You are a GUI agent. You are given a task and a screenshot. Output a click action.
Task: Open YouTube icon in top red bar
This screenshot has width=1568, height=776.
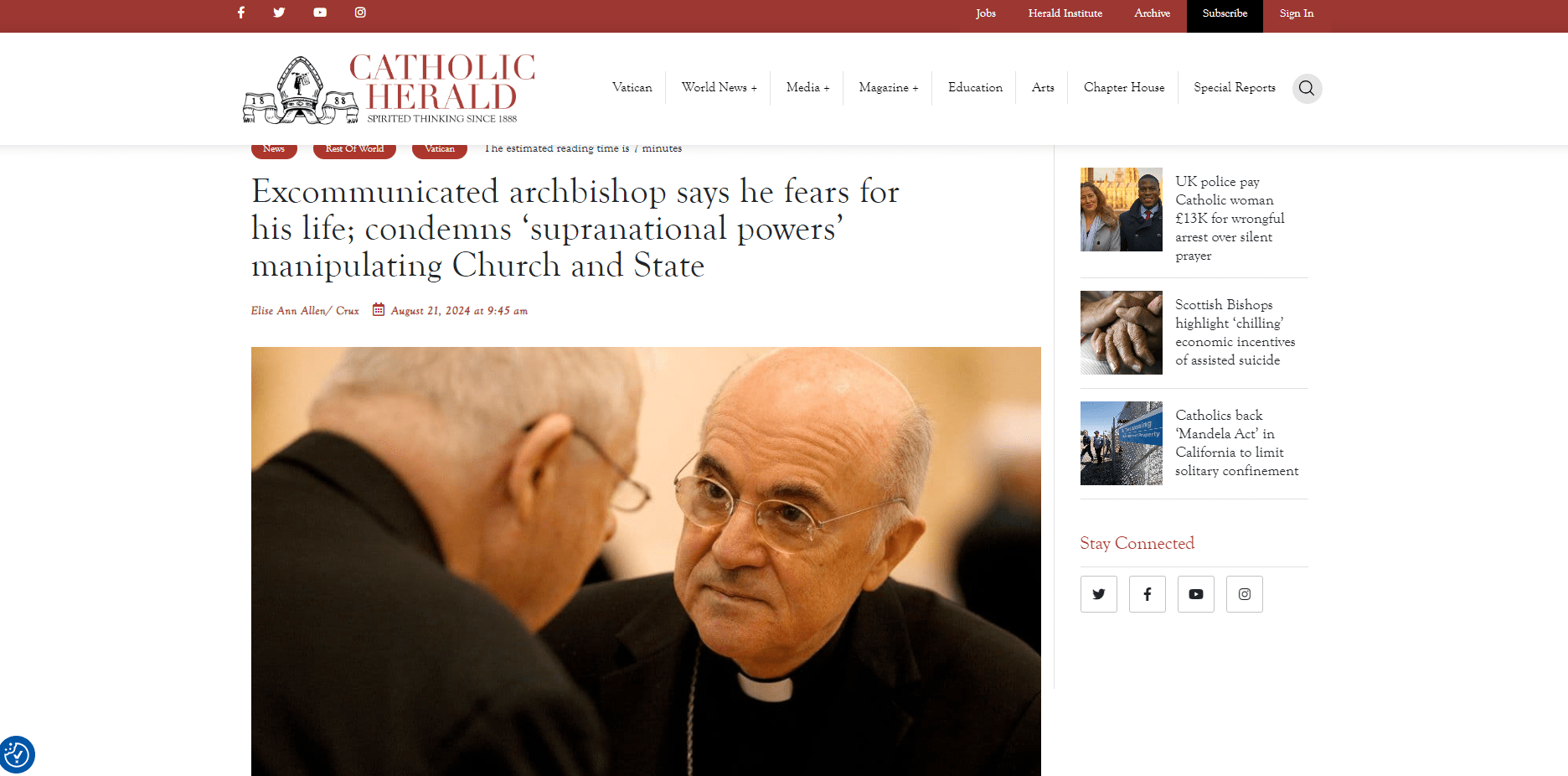pyautogui.click(x=320, y=13)
